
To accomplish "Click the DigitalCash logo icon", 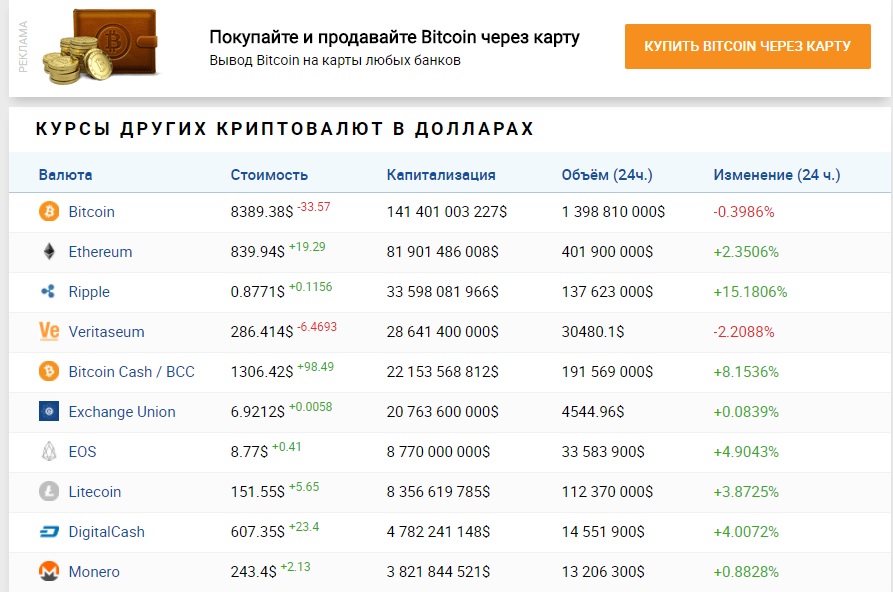I will coord(48,532).
